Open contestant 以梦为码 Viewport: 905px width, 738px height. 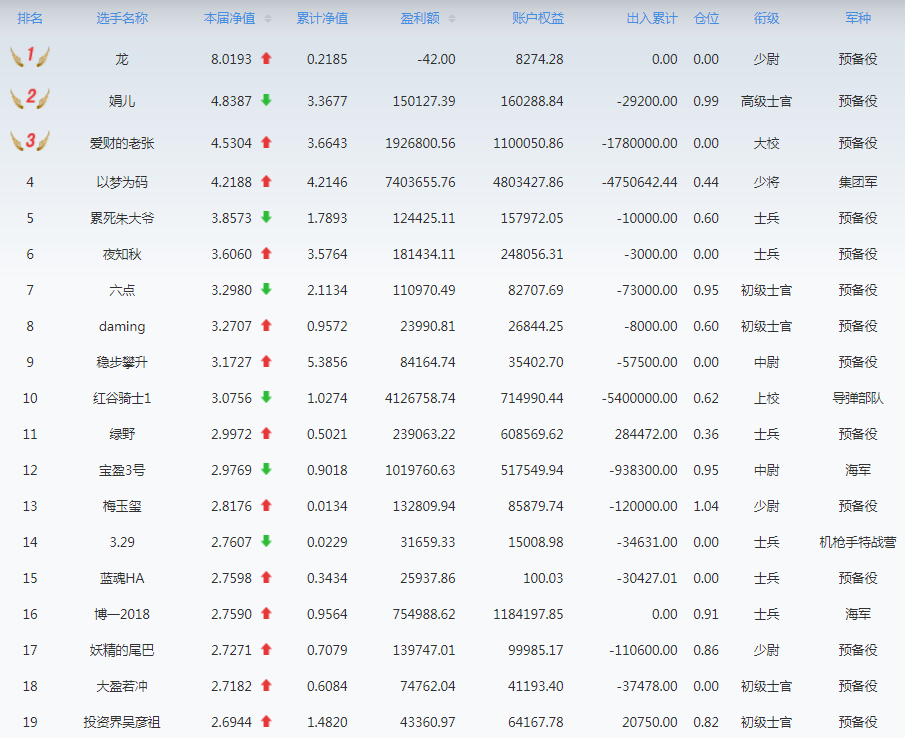click(x=122, y=182)
